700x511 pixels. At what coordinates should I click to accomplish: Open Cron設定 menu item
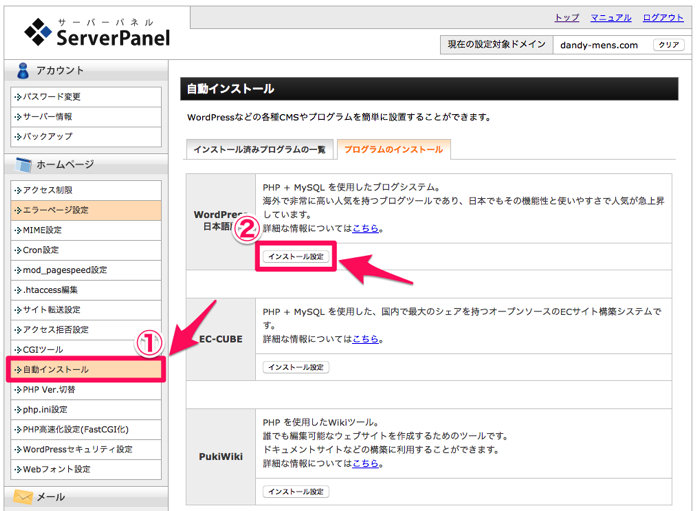click(86, 250)
